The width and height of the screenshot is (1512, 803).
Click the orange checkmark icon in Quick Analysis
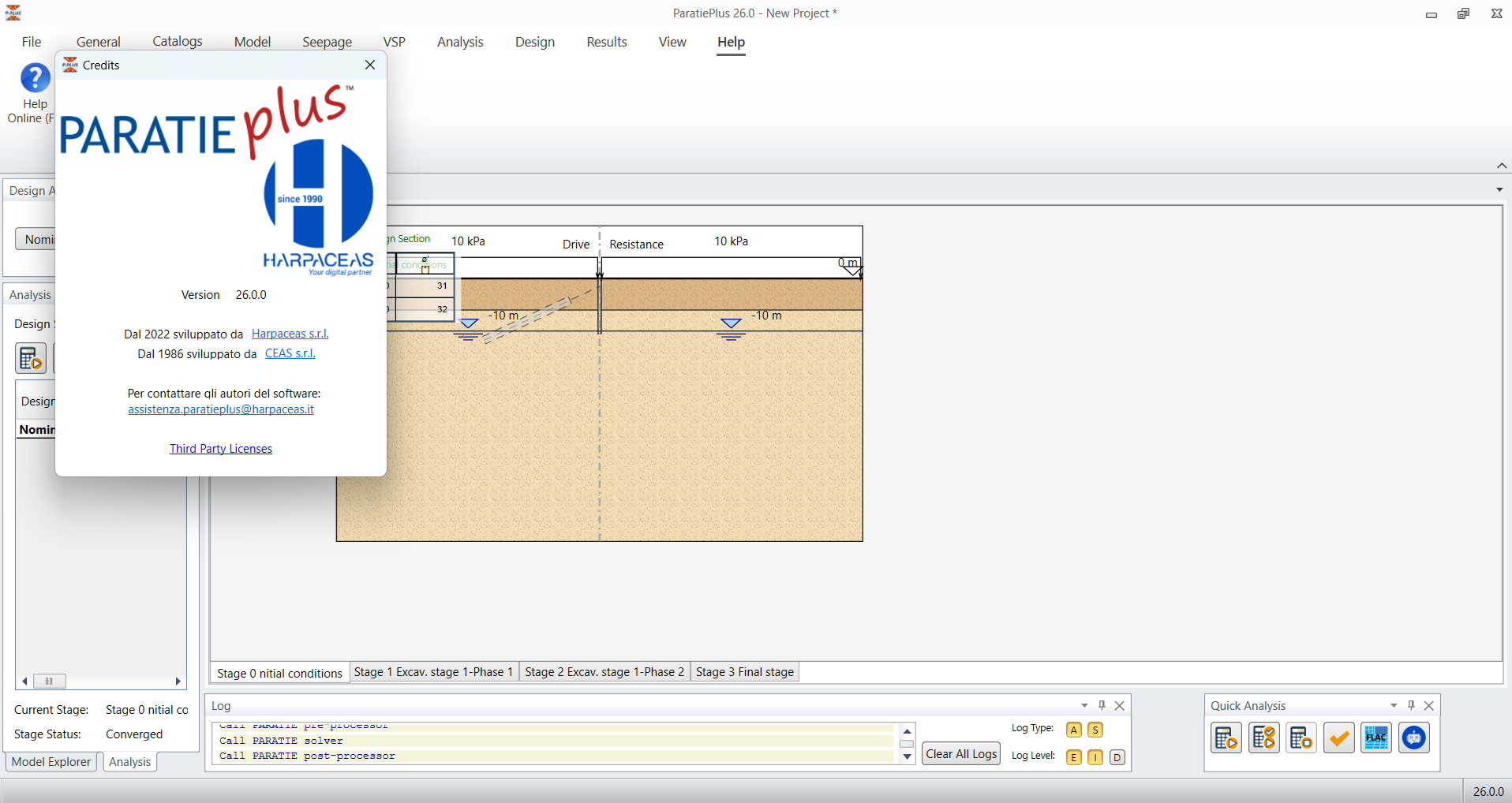click(1339, 738)
